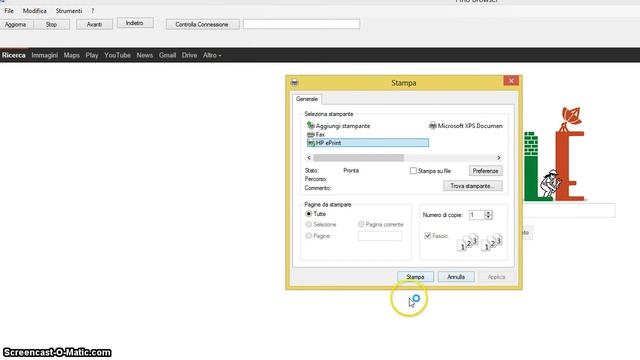
Task: Select Pagina corrente radio option
Action: 361,224
